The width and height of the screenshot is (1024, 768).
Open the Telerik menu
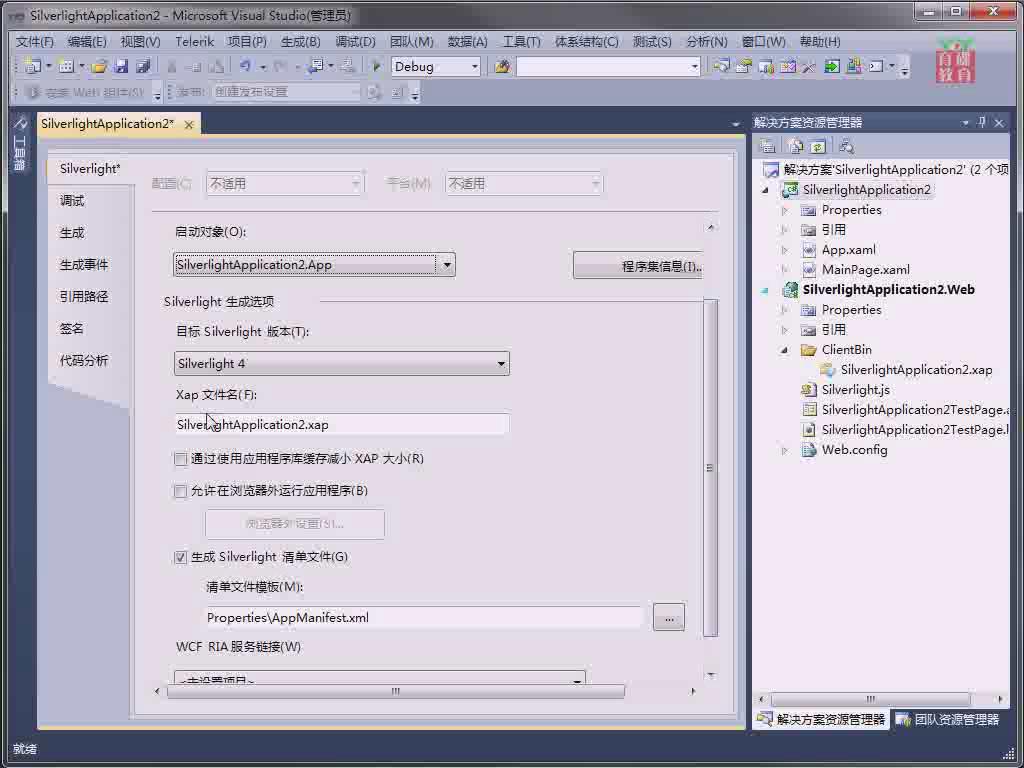coord(195,42)
